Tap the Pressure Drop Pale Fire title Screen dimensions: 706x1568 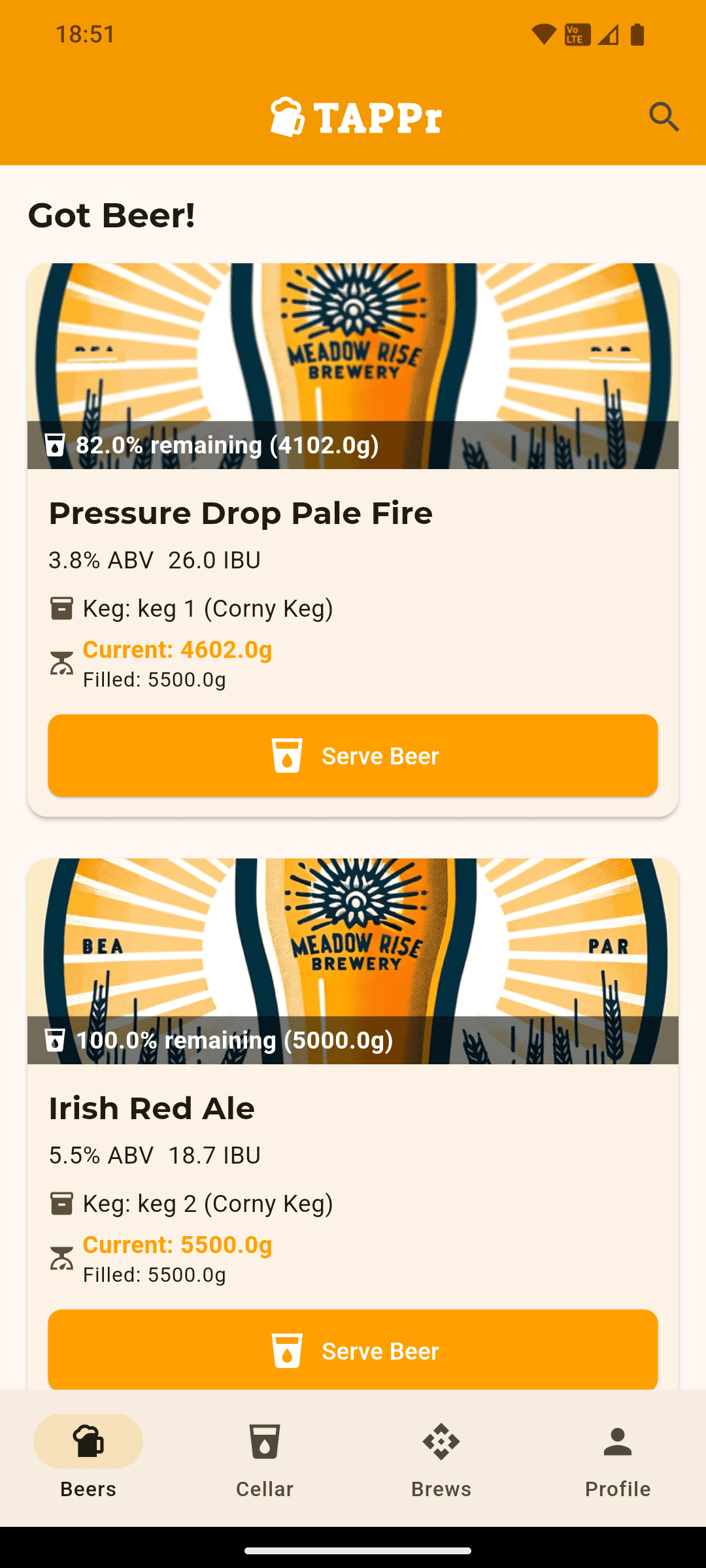tap(241, 513)
